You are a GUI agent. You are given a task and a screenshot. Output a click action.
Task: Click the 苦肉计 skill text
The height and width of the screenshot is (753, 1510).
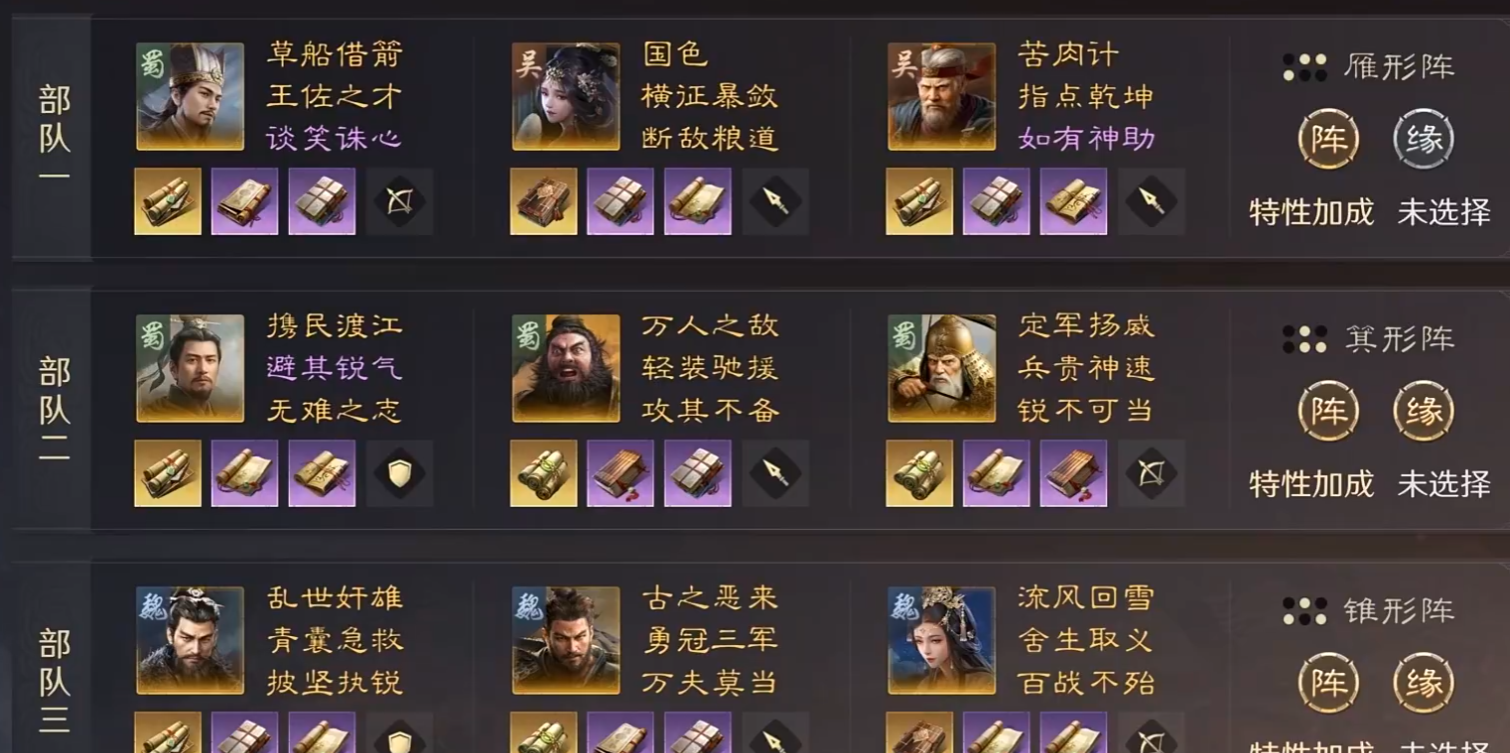(1069, 54)
